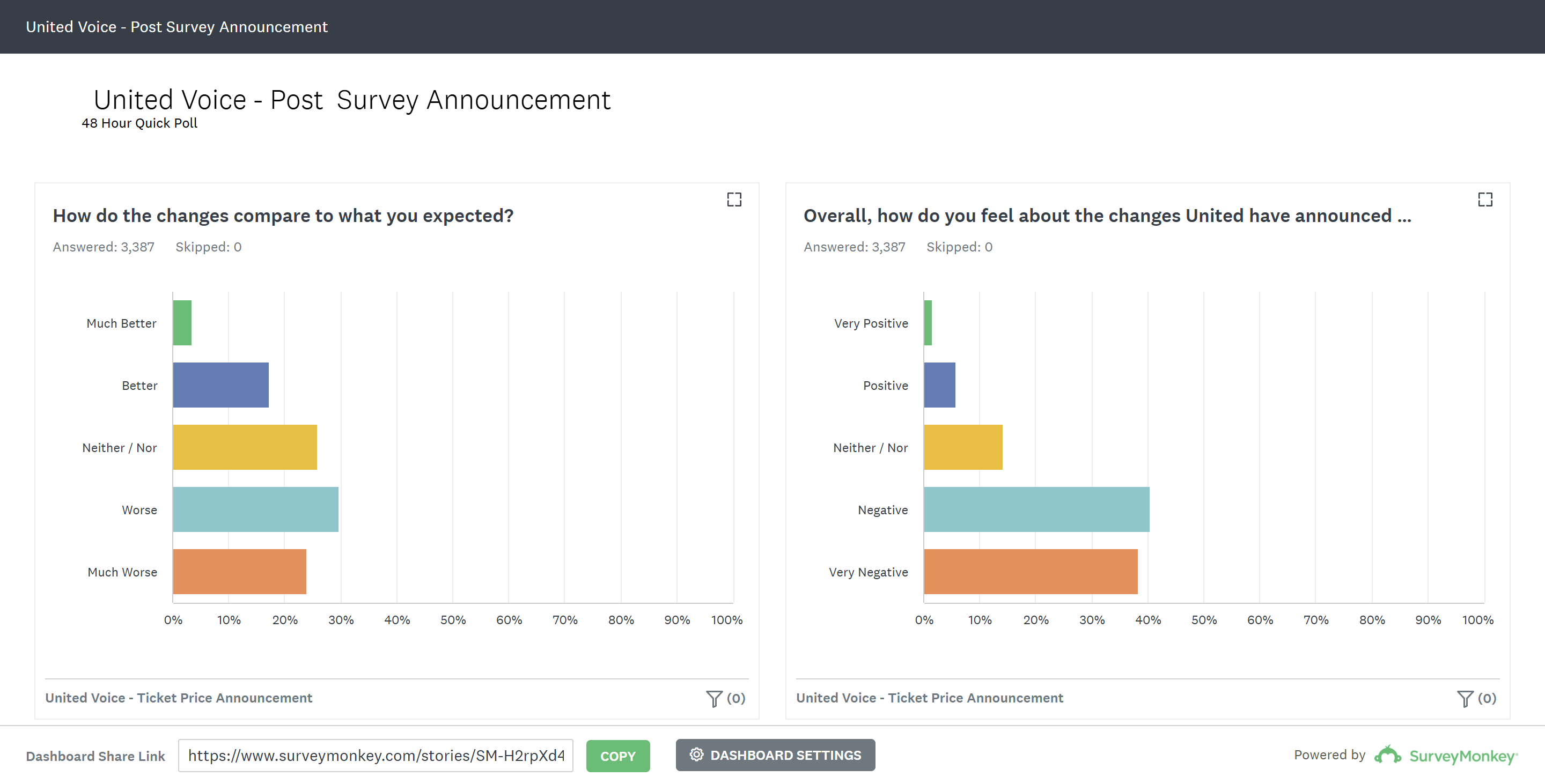Select the blue Better bar
The height and width of the screenshot is (784, 1545).
[220, 385]
